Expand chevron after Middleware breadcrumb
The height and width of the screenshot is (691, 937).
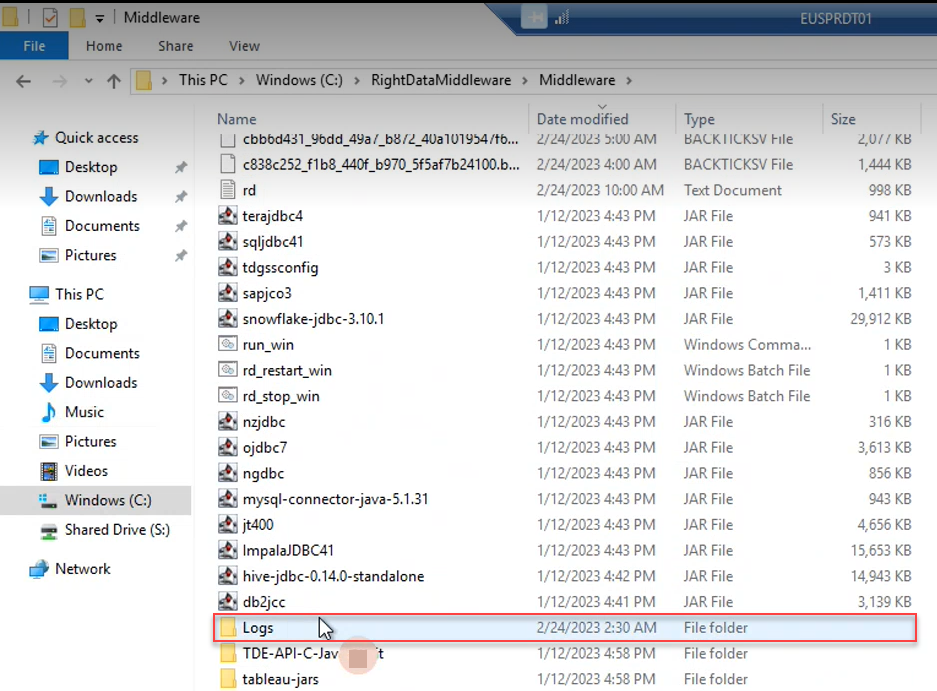click(629, 81)
